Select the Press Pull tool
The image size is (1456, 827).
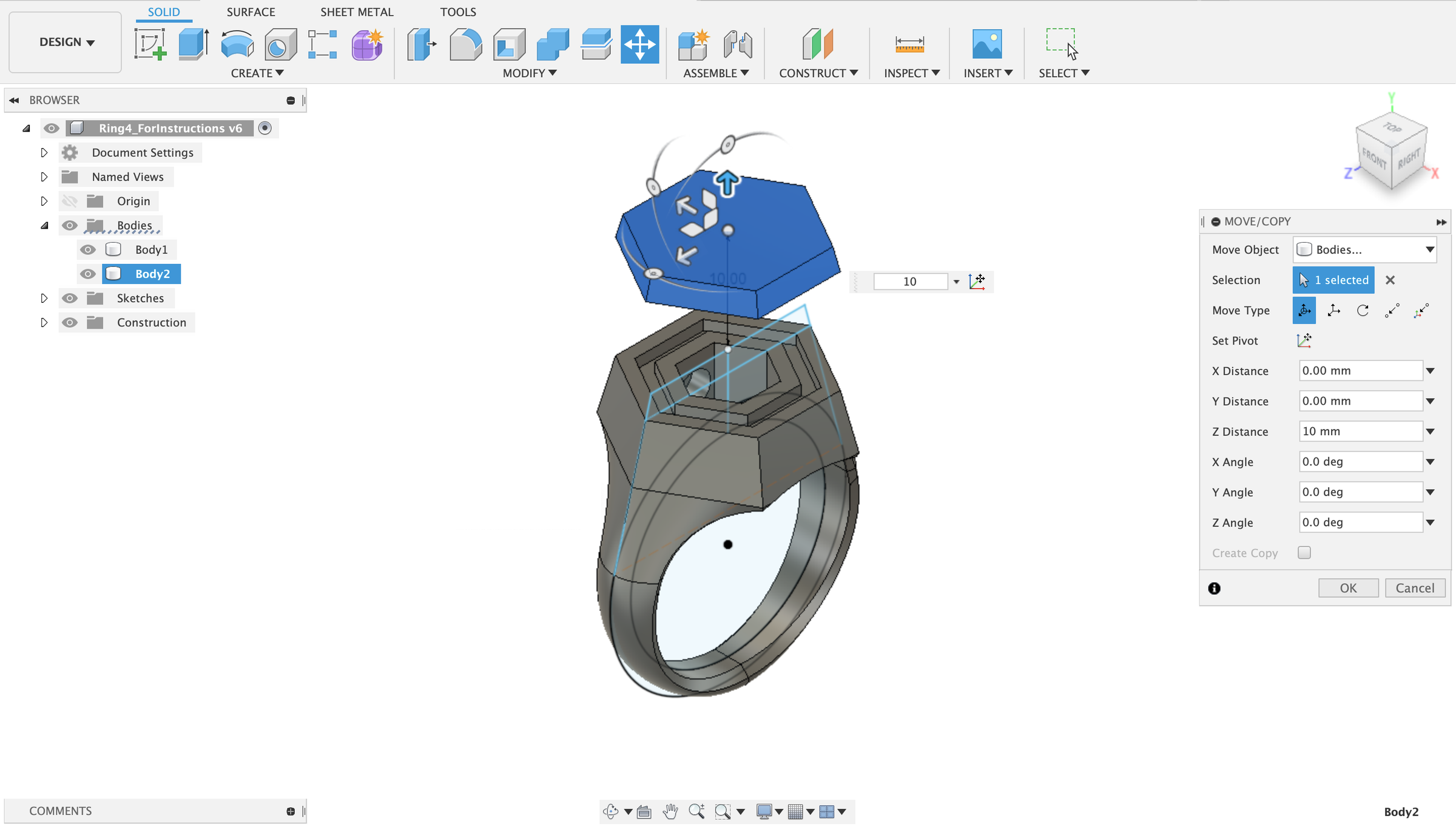422,44
